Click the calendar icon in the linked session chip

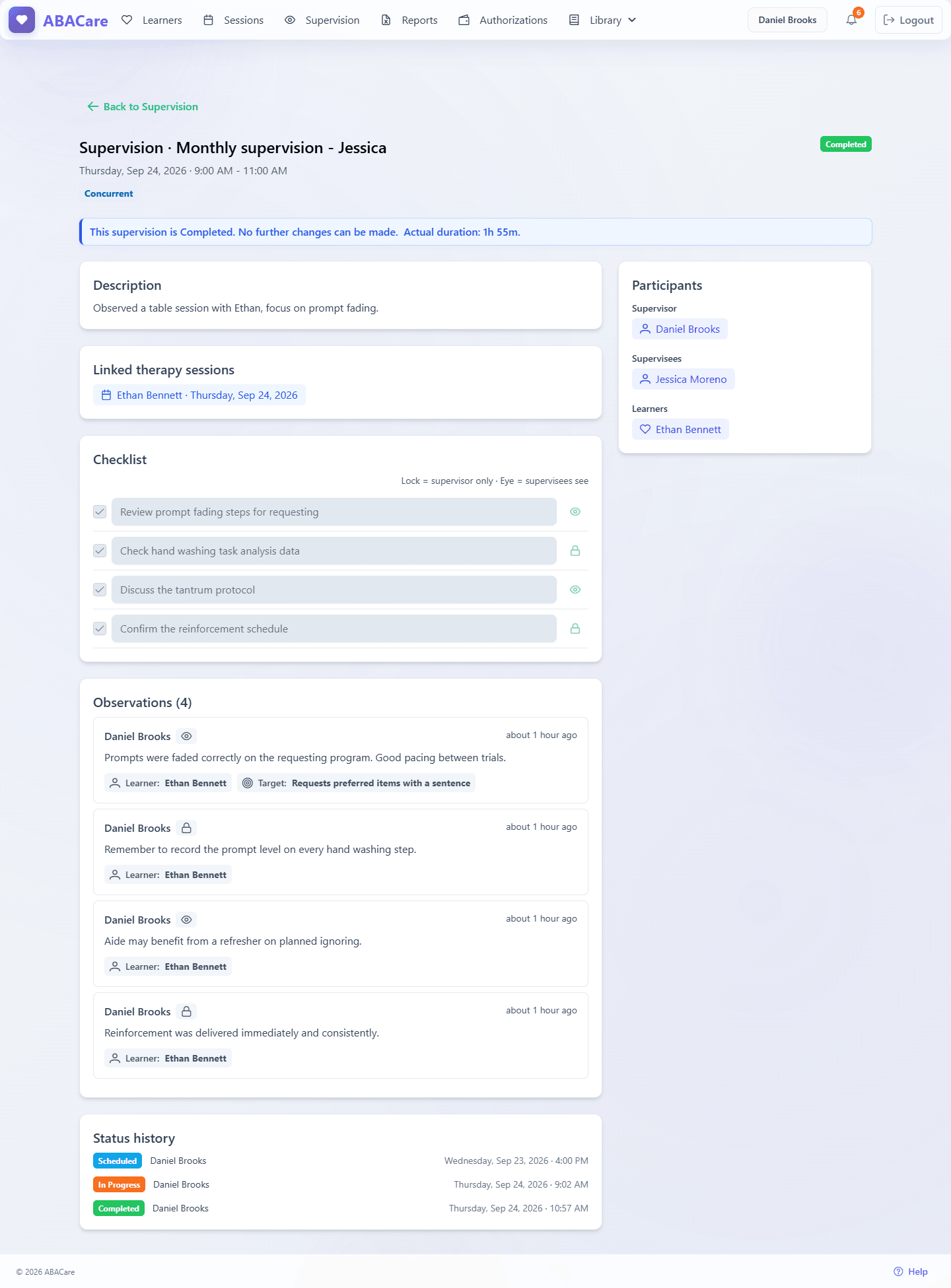pos(106,395)
